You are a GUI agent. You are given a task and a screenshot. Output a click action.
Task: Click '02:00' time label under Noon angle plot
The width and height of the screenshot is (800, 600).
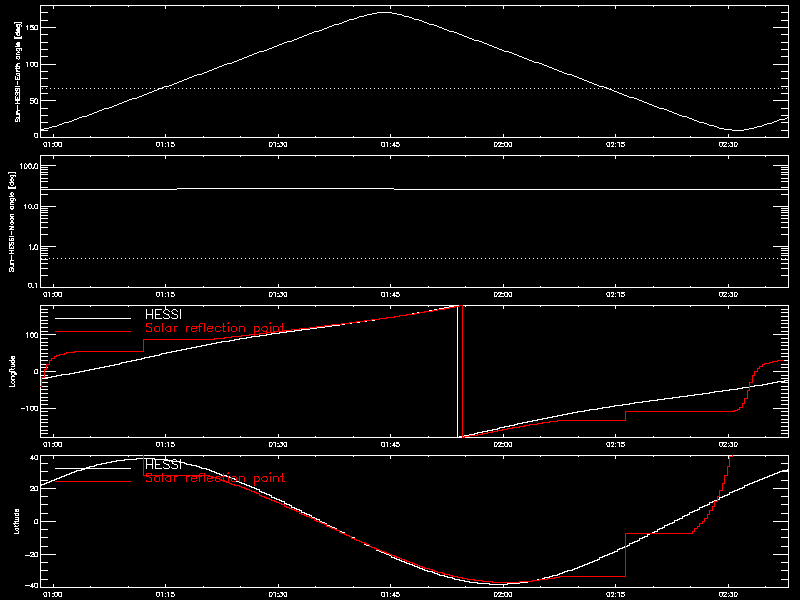coord(503,295)
